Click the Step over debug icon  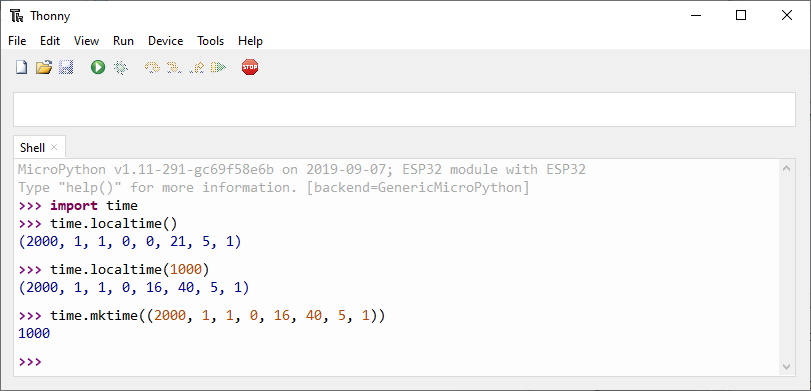152,67
